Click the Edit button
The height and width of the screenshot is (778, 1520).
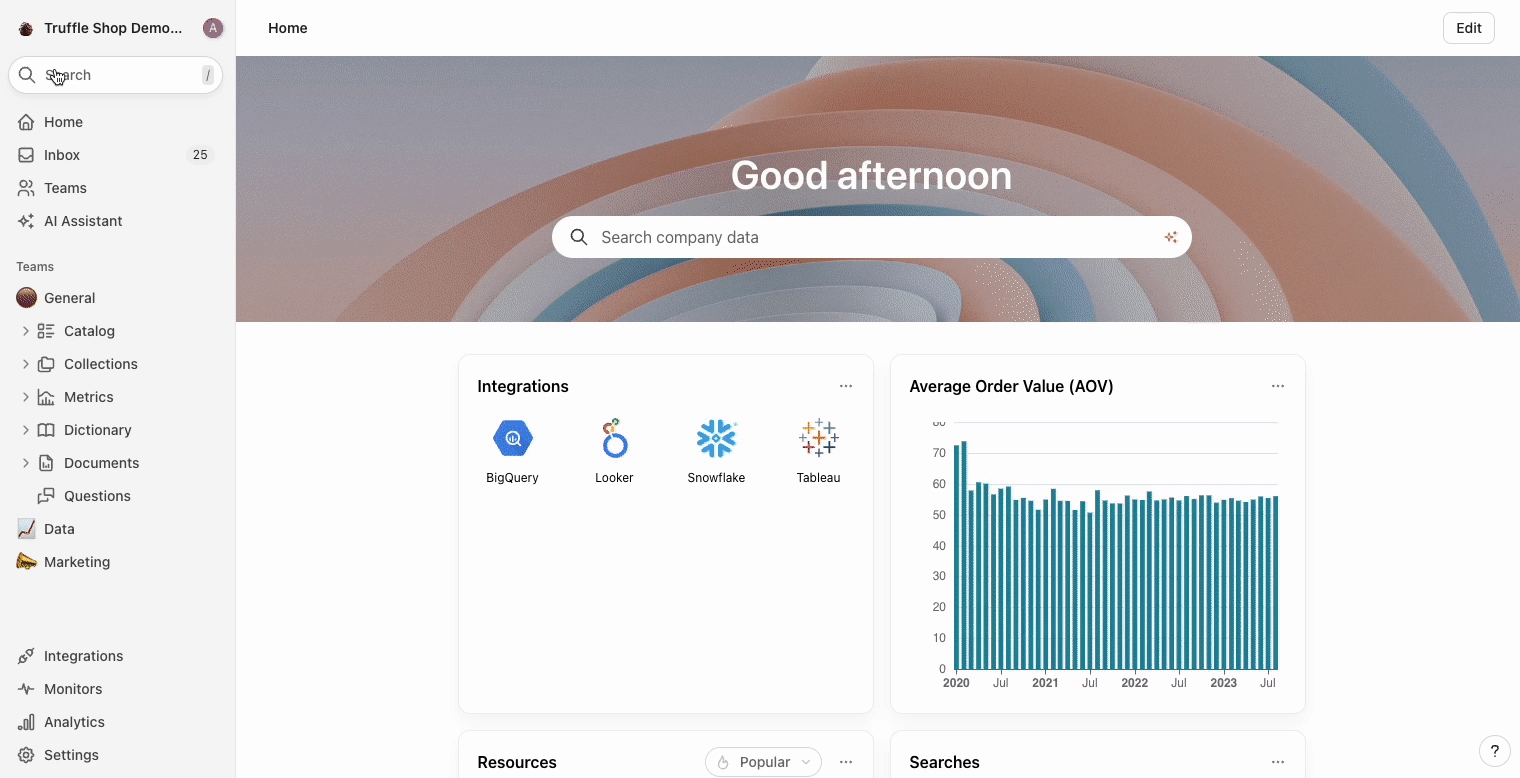1468,28
